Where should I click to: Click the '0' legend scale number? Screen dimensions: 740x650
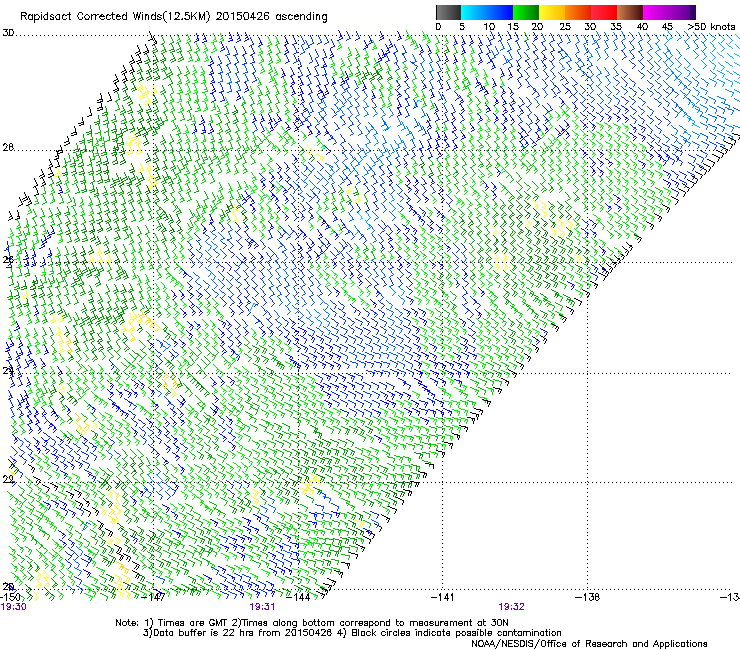click(x=438, y=27)
